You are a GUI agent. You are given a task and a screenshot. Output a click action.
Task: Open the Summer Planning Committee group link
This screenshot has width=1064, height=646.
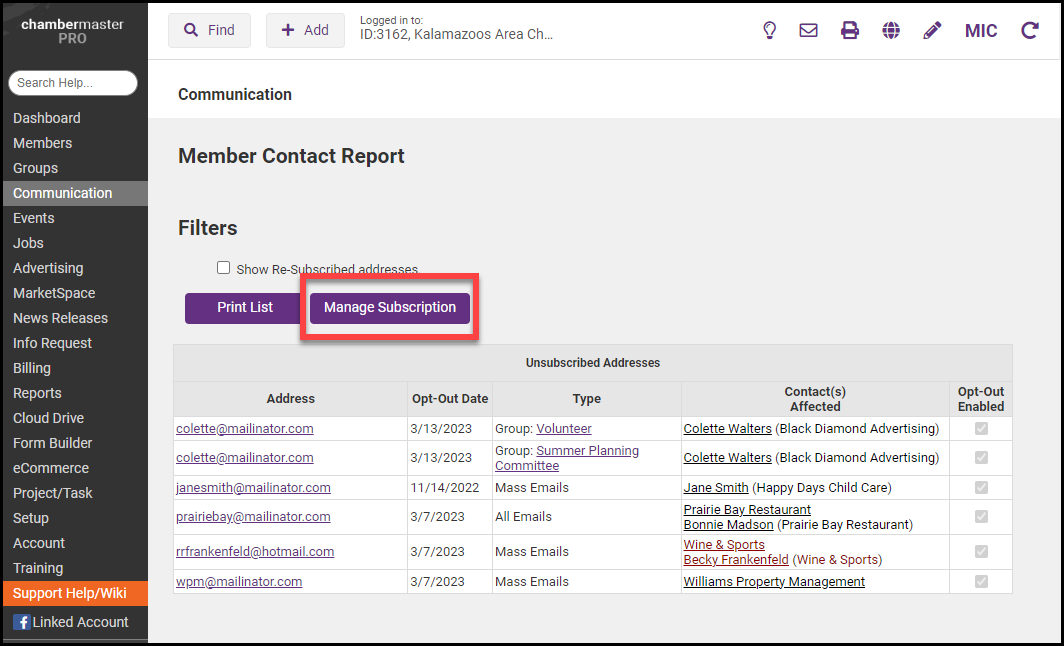coord(587,451)
